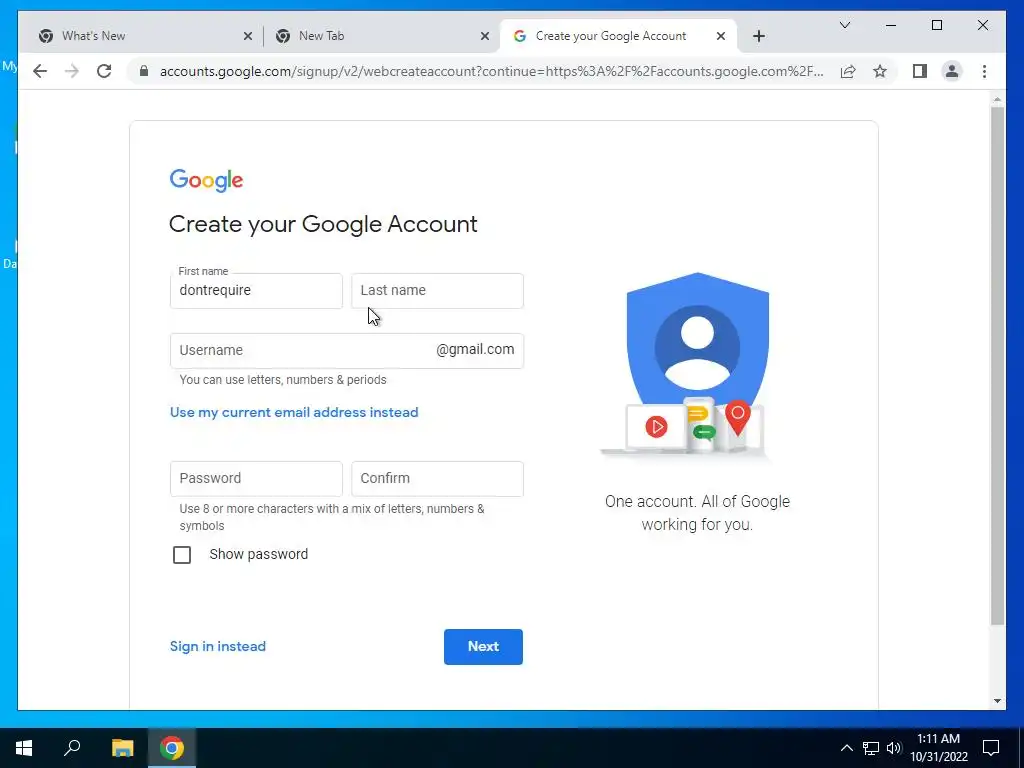Image resolution: width=1024 pixels, height=768 pixels.
Task: Show hidden system tray icons
Action: pyautogui.click(x=846, y=748)
